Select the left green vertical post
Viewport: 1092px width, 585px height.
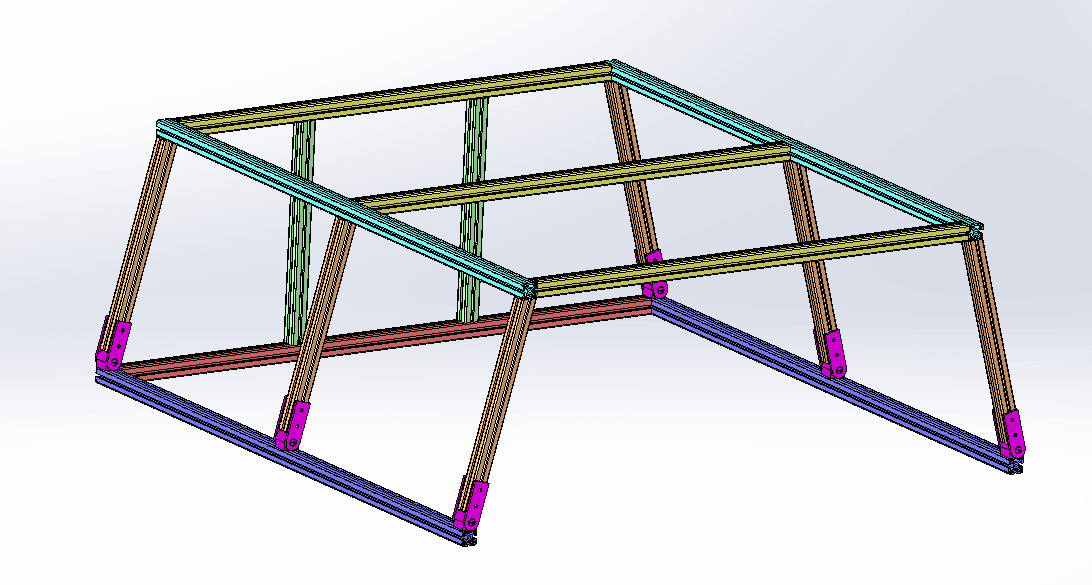[300, 231]
